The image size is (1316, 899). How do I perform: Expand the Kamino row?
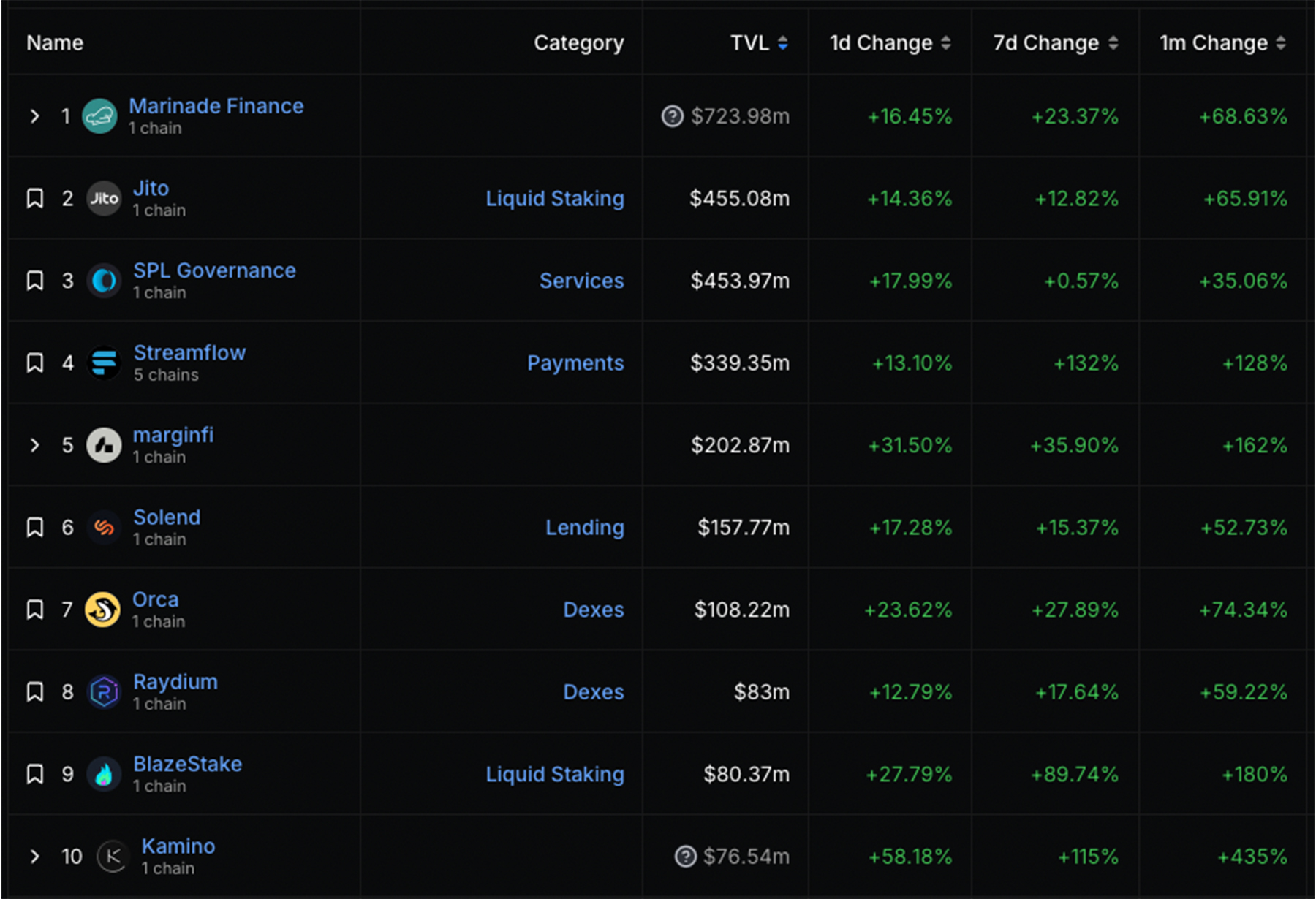coord(34,857)
